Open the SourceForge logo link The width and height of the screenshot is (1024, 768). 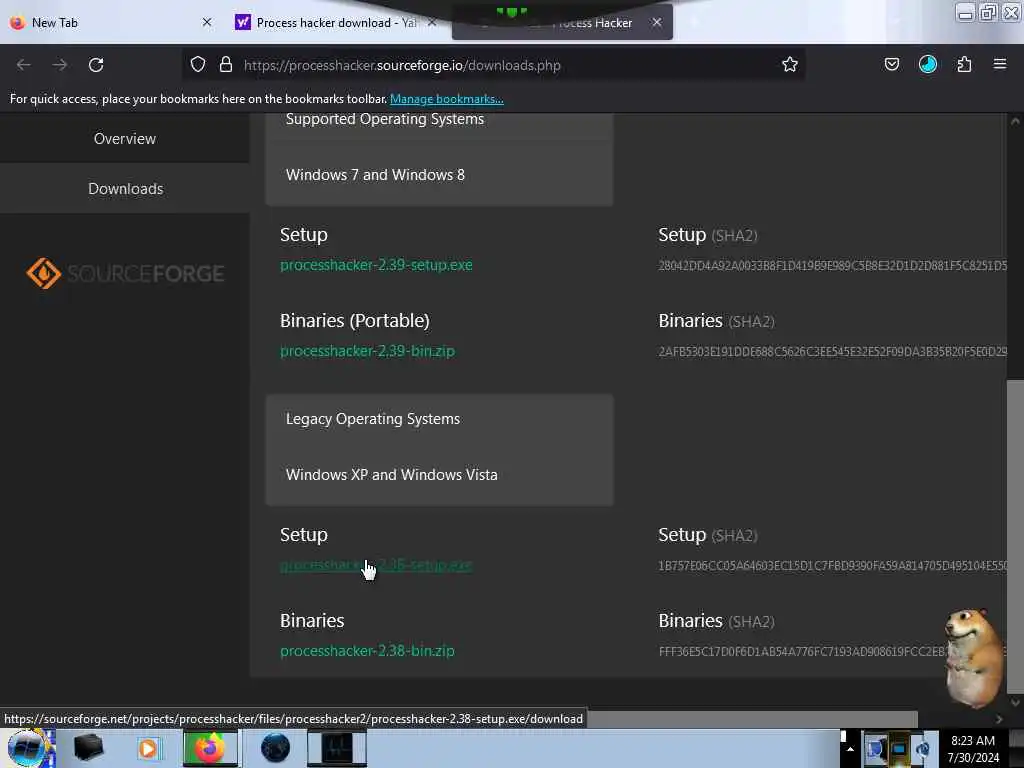[125, 273]
